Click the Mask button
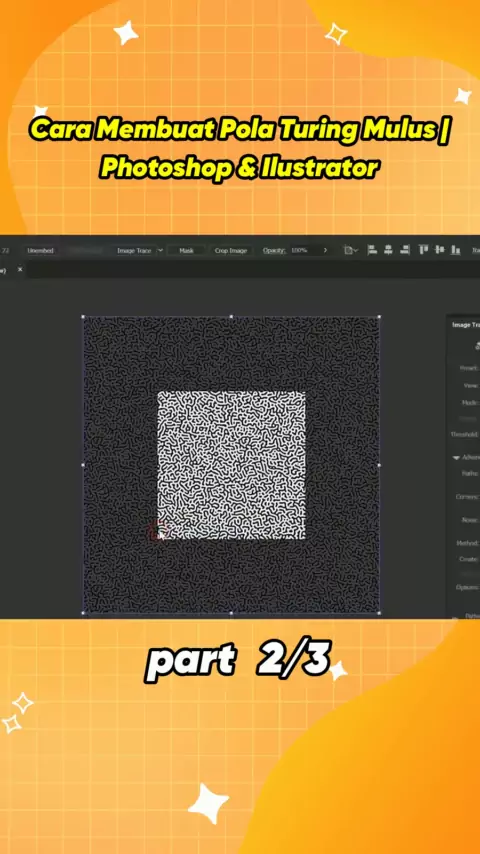This screenshot has width=480, height=854. tap(186, 251)
